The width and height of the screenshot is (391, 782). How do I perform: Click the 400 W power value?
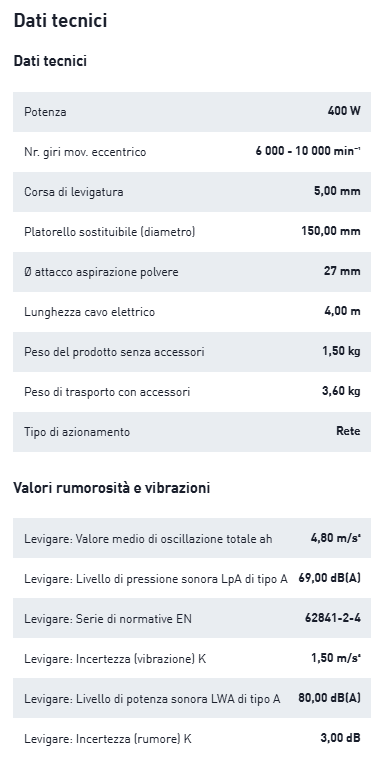pos(344,111)
